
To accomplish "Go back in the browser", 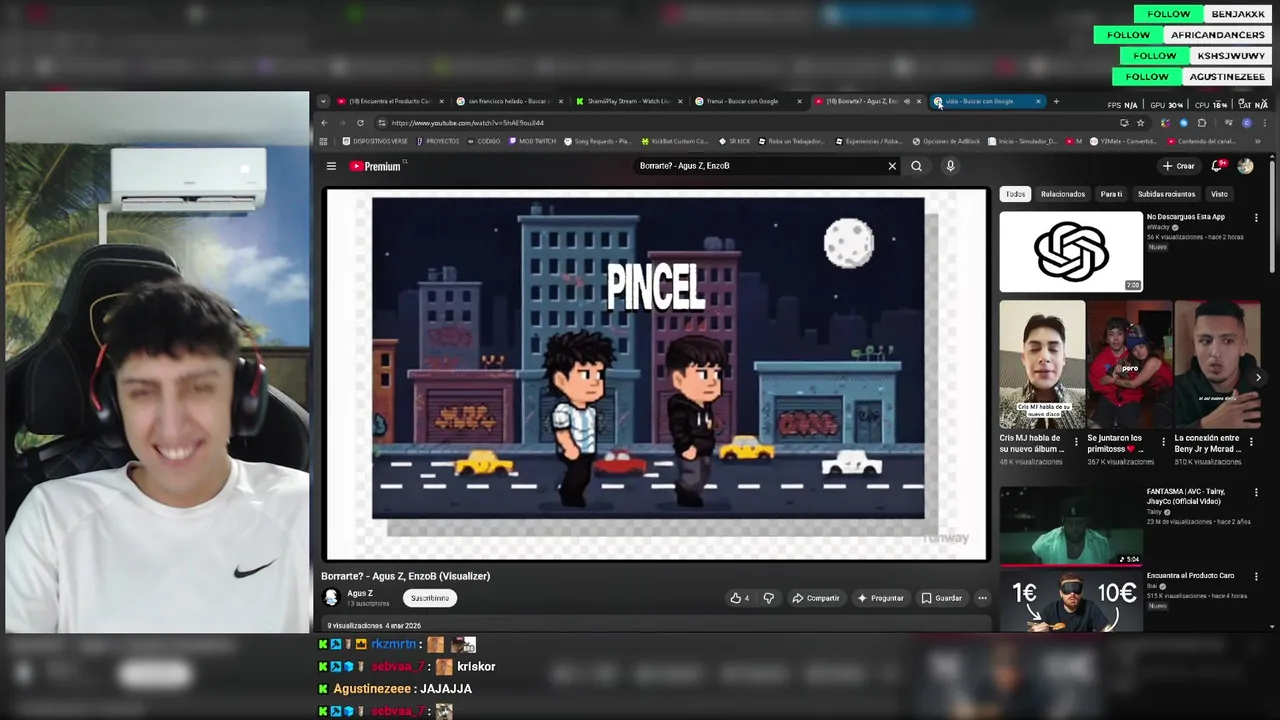I will (324, 123).
